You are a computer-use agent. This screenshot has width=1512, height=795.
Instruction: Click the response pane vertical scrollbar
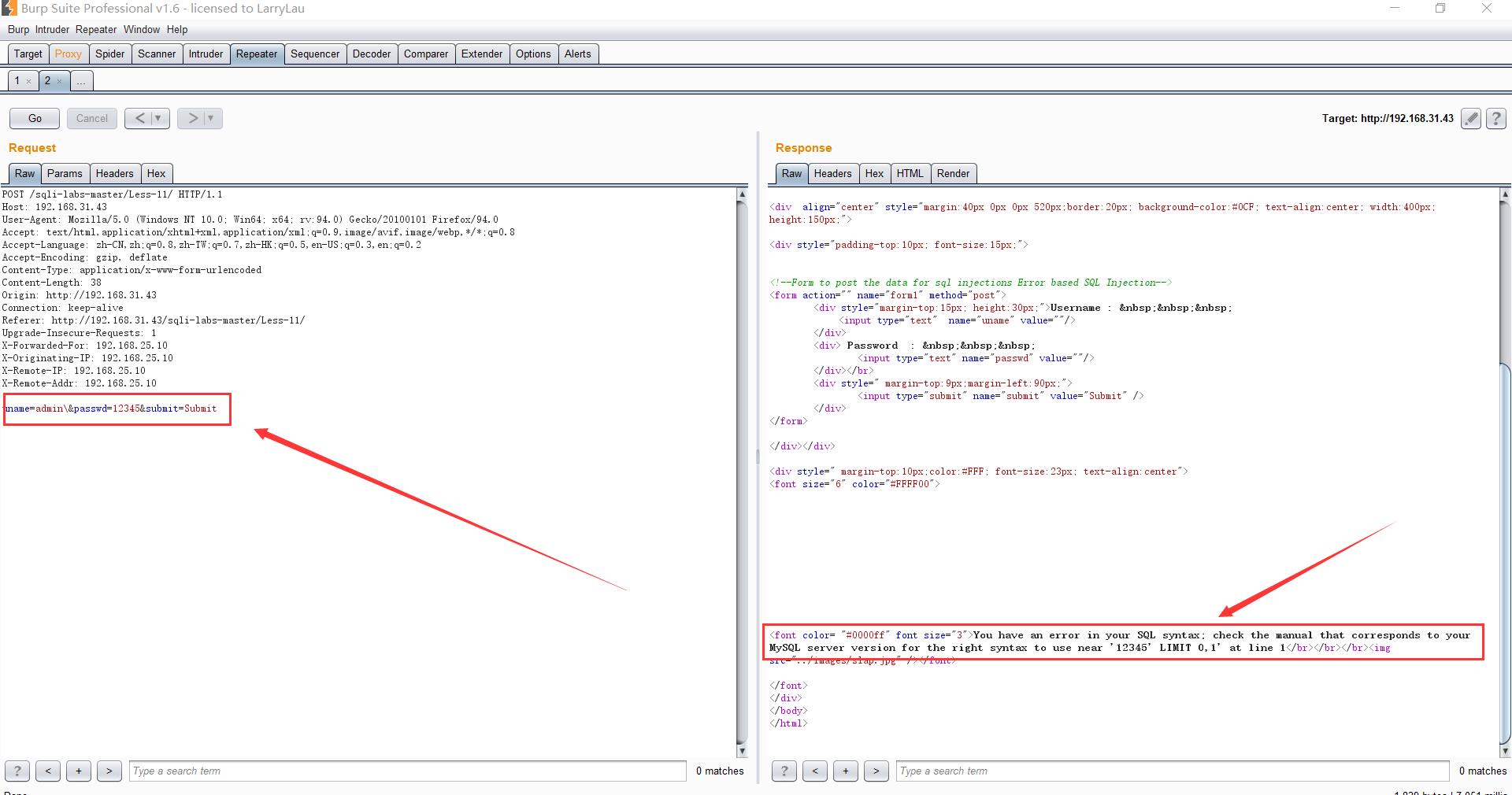pyautogui.click(x=1505, y=472)
